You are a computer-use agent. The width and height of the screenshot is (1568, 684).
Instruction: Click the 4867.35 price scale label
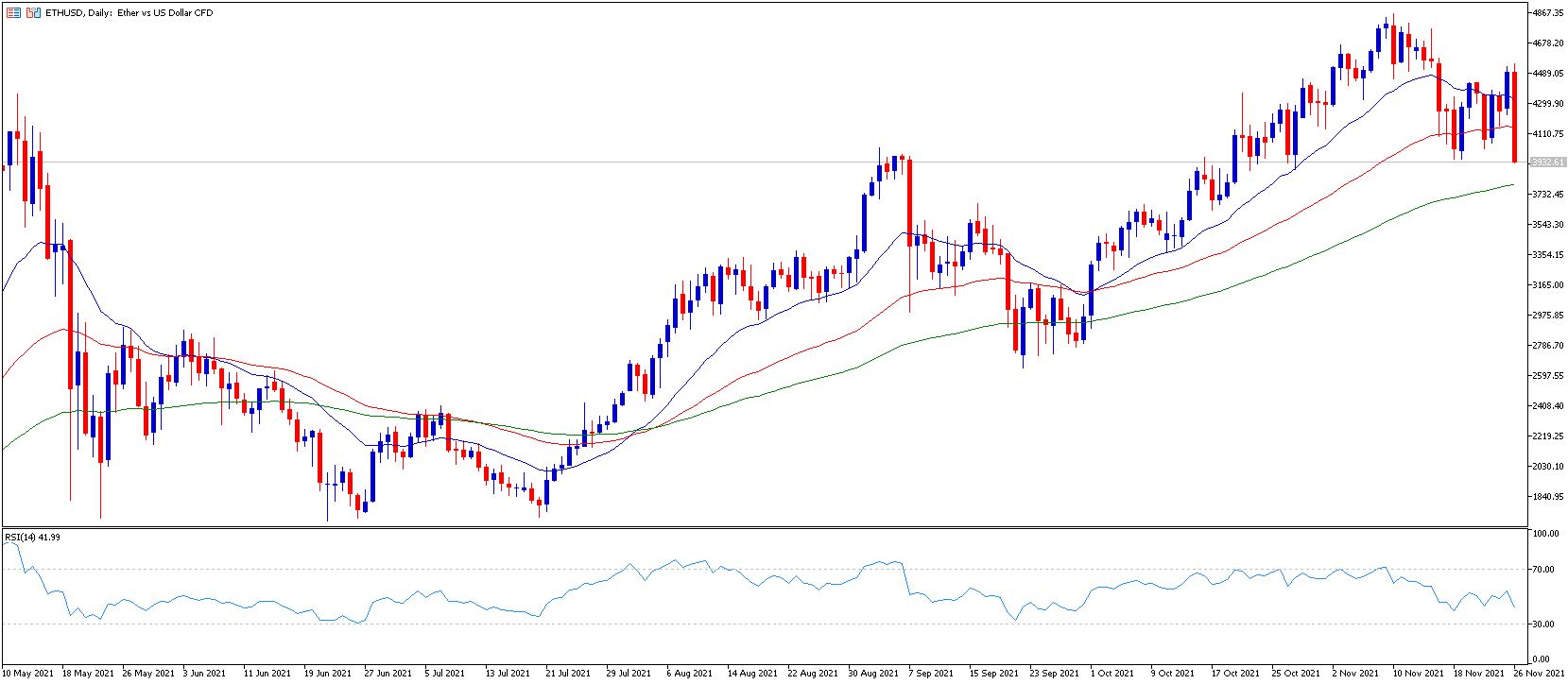(x=1548, y=13)
